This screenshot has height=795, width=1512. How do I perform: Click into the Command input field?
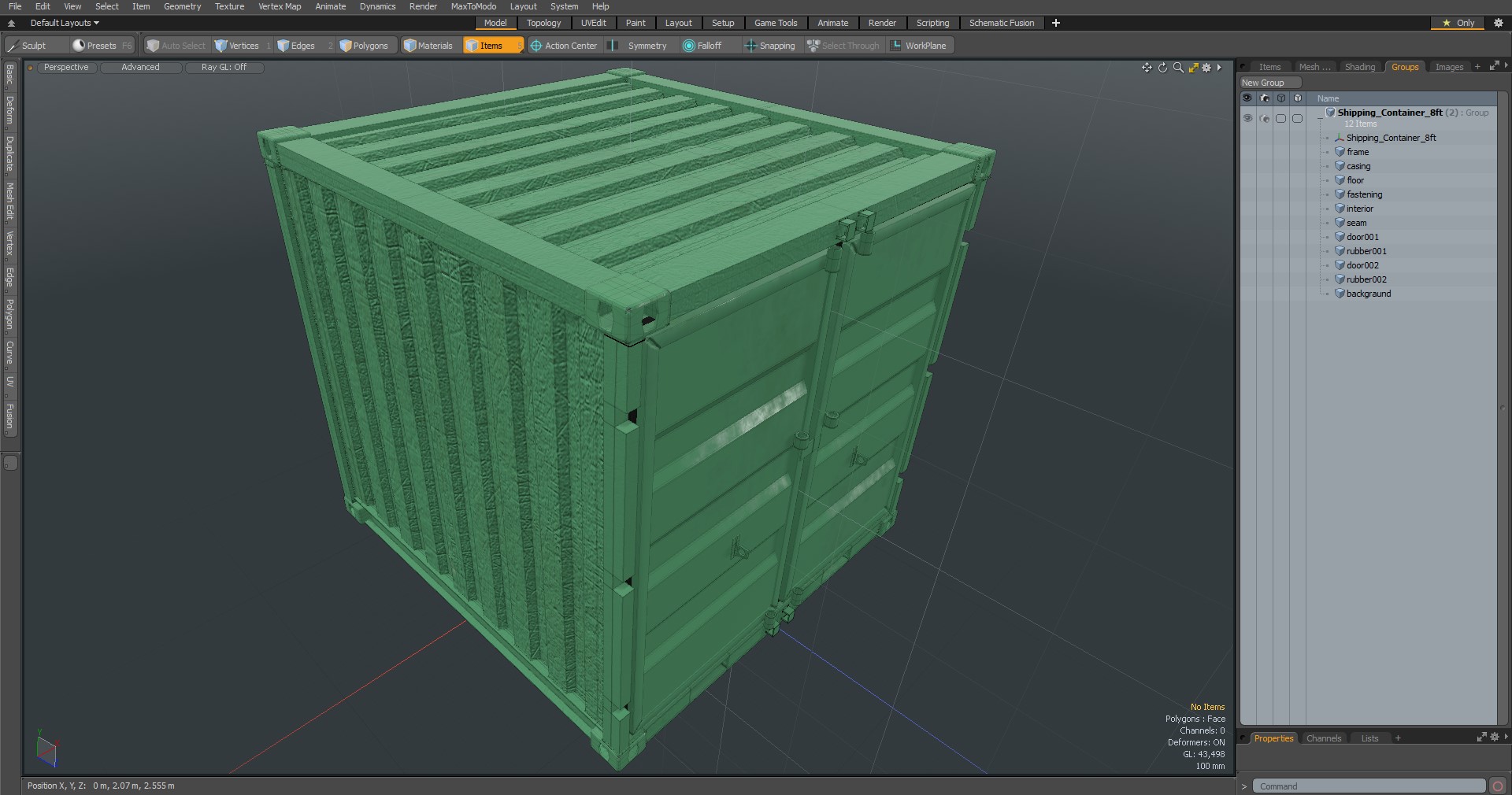click(x=1369, y=786)
